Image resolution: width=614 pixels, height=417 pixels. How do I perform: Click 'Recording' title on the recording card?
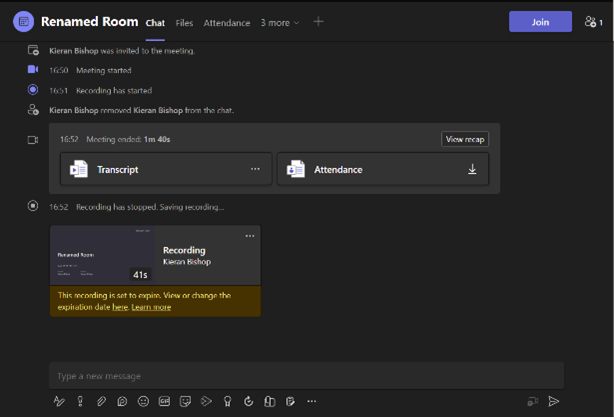coord(184,250)
